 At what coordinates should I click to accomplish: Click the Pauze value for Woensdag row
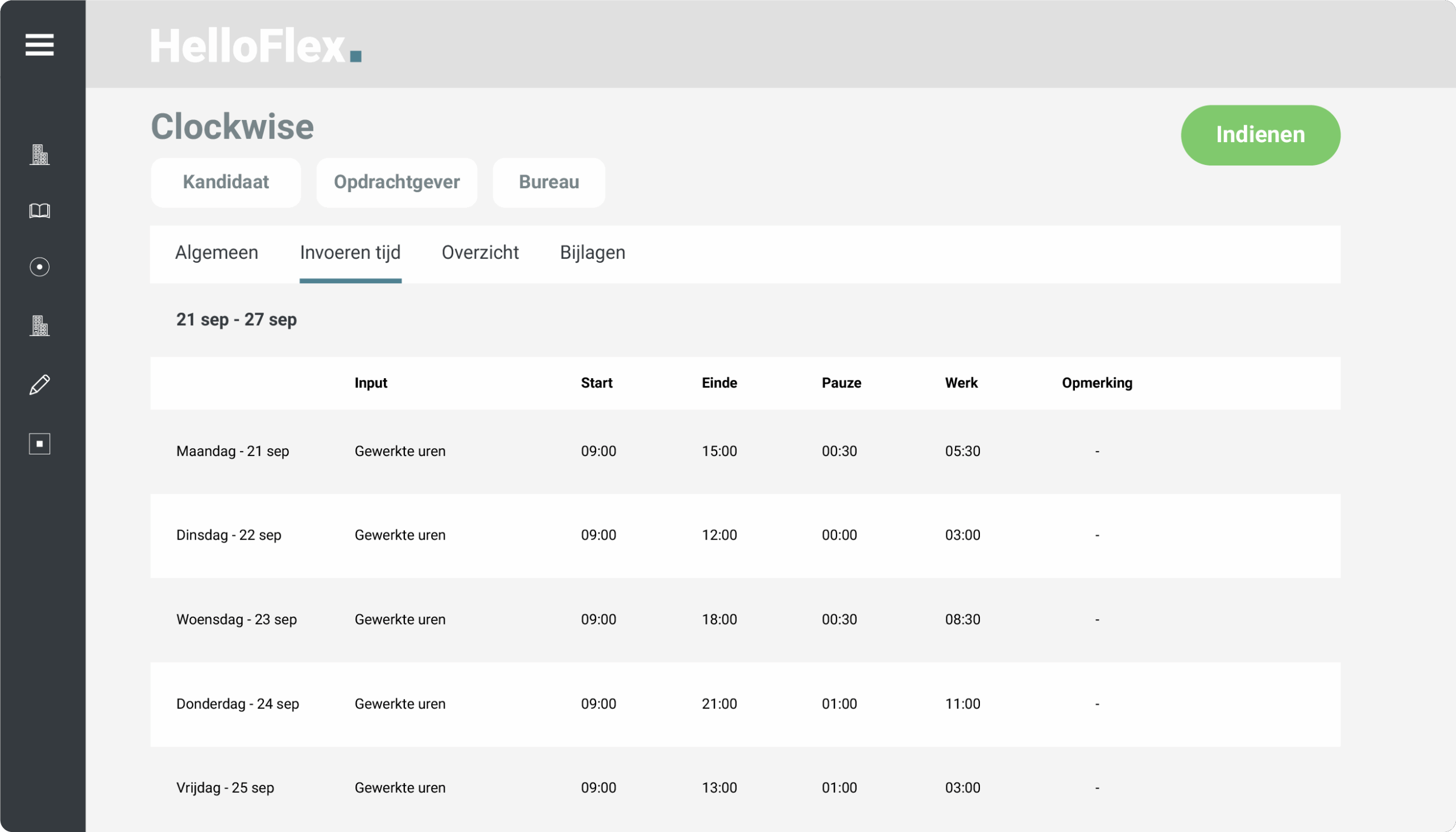pos(839,619)
